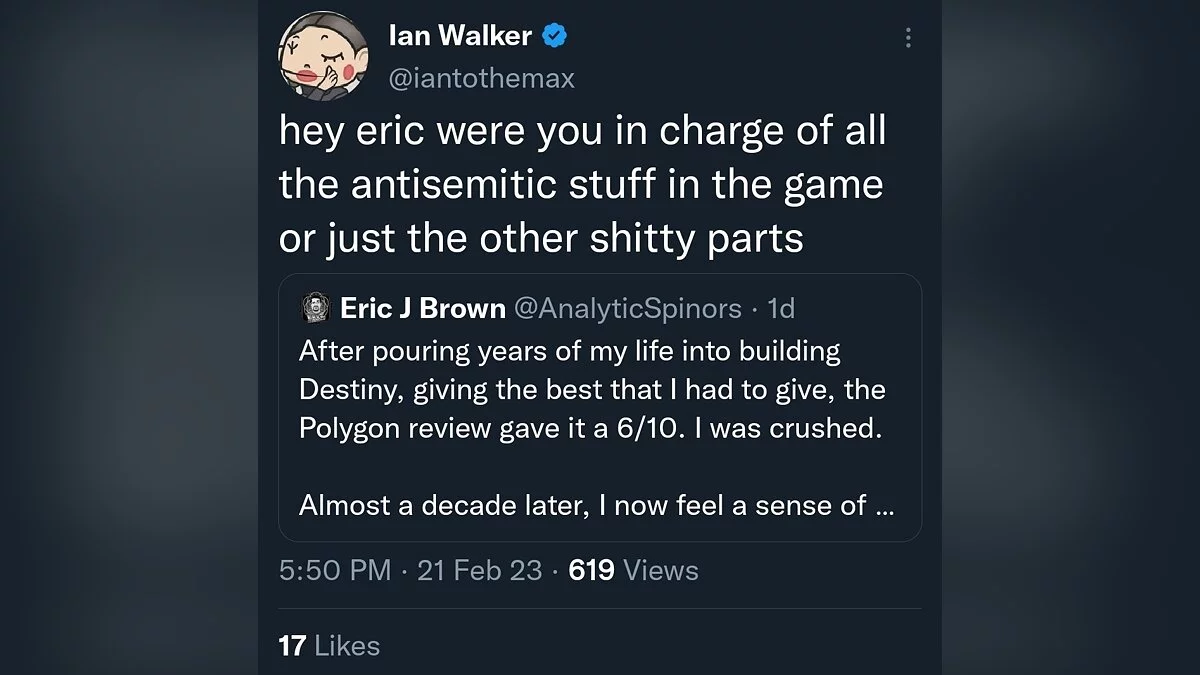
Task: Click the 5:50 PM timestamp
Action: [x=335, y=570]
